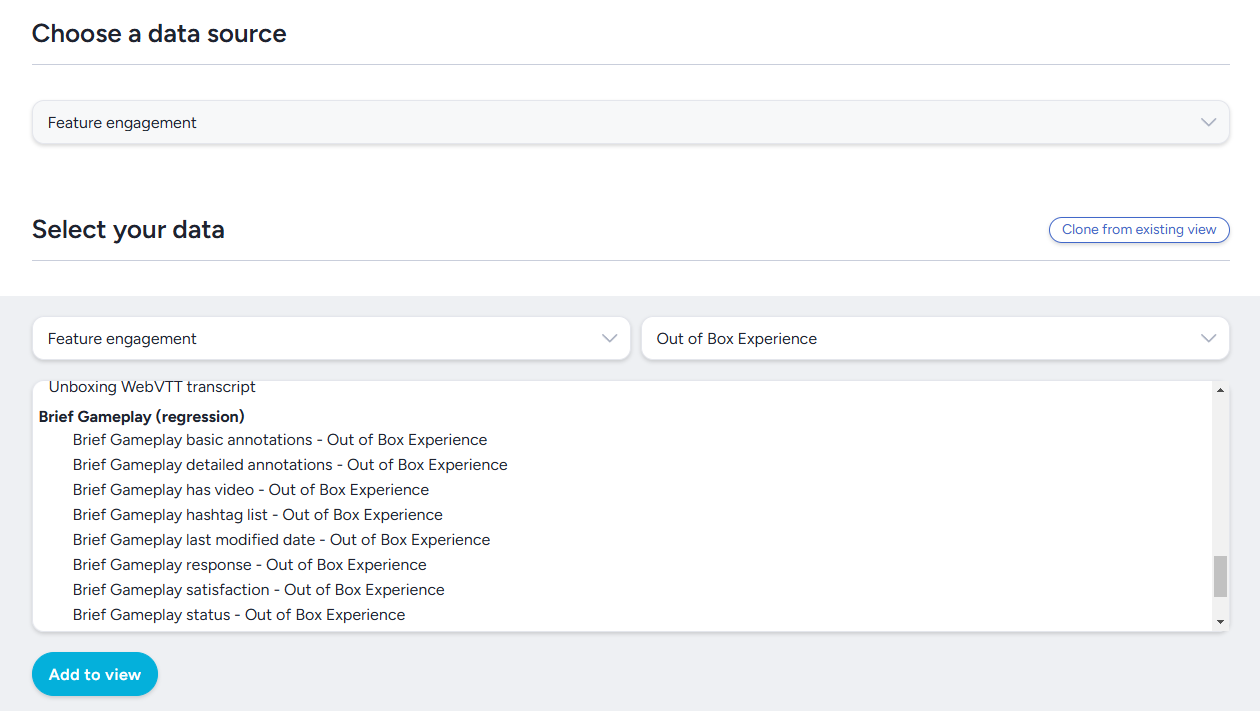The height and width of the screenshot is (711, 1260).
Task: Select Brief Gameplay status item
Action: pyautogui.click(x=239, y=615)
